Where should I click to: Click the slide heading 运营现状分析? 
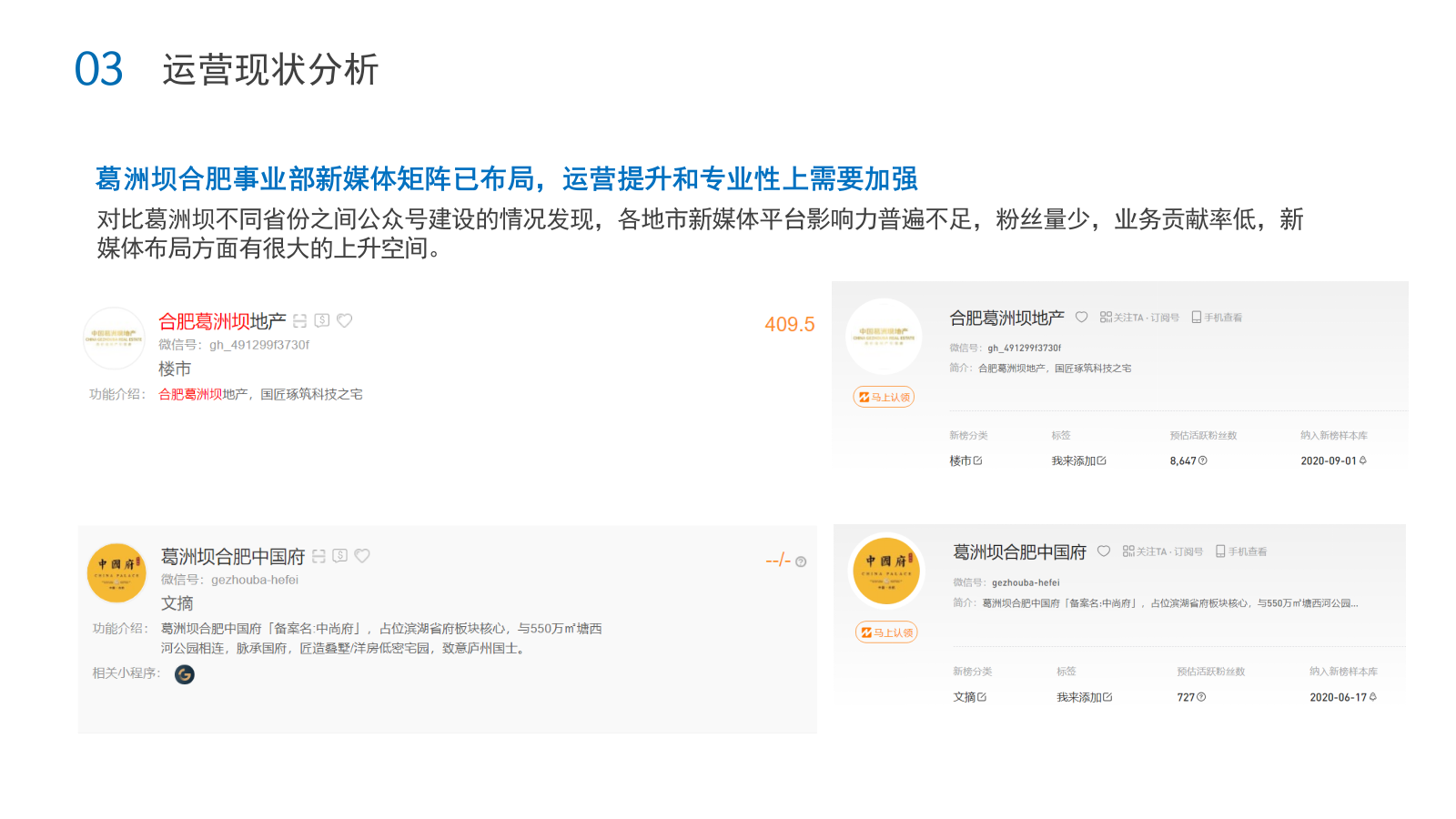pyautogui.click(x=270, y=69)
